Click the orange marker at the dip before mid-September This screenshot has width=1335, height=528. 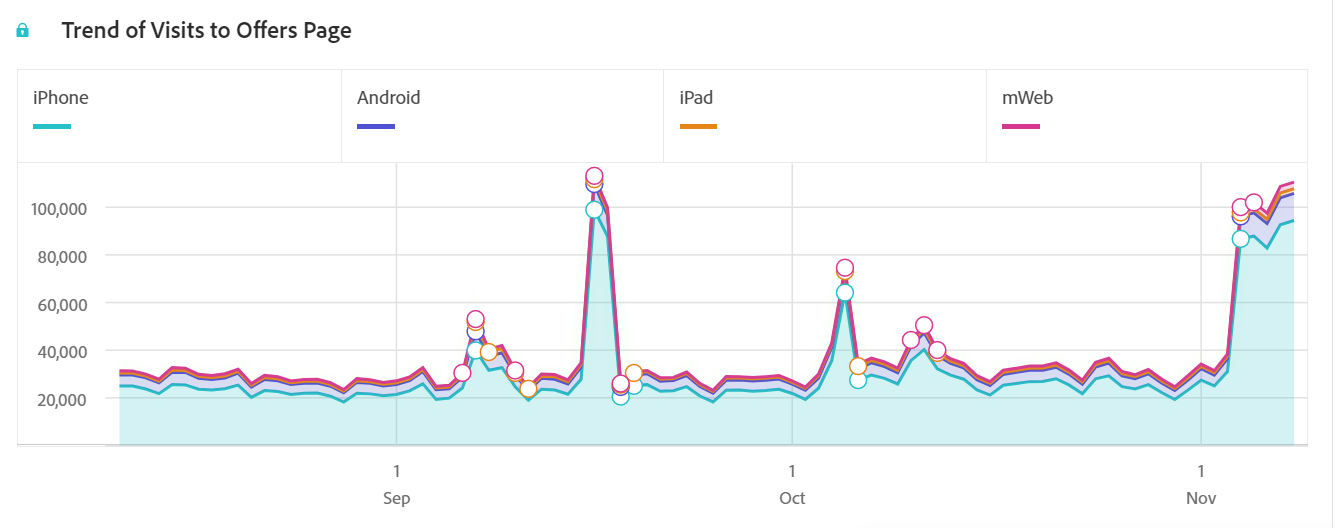(x=528, y=389)
